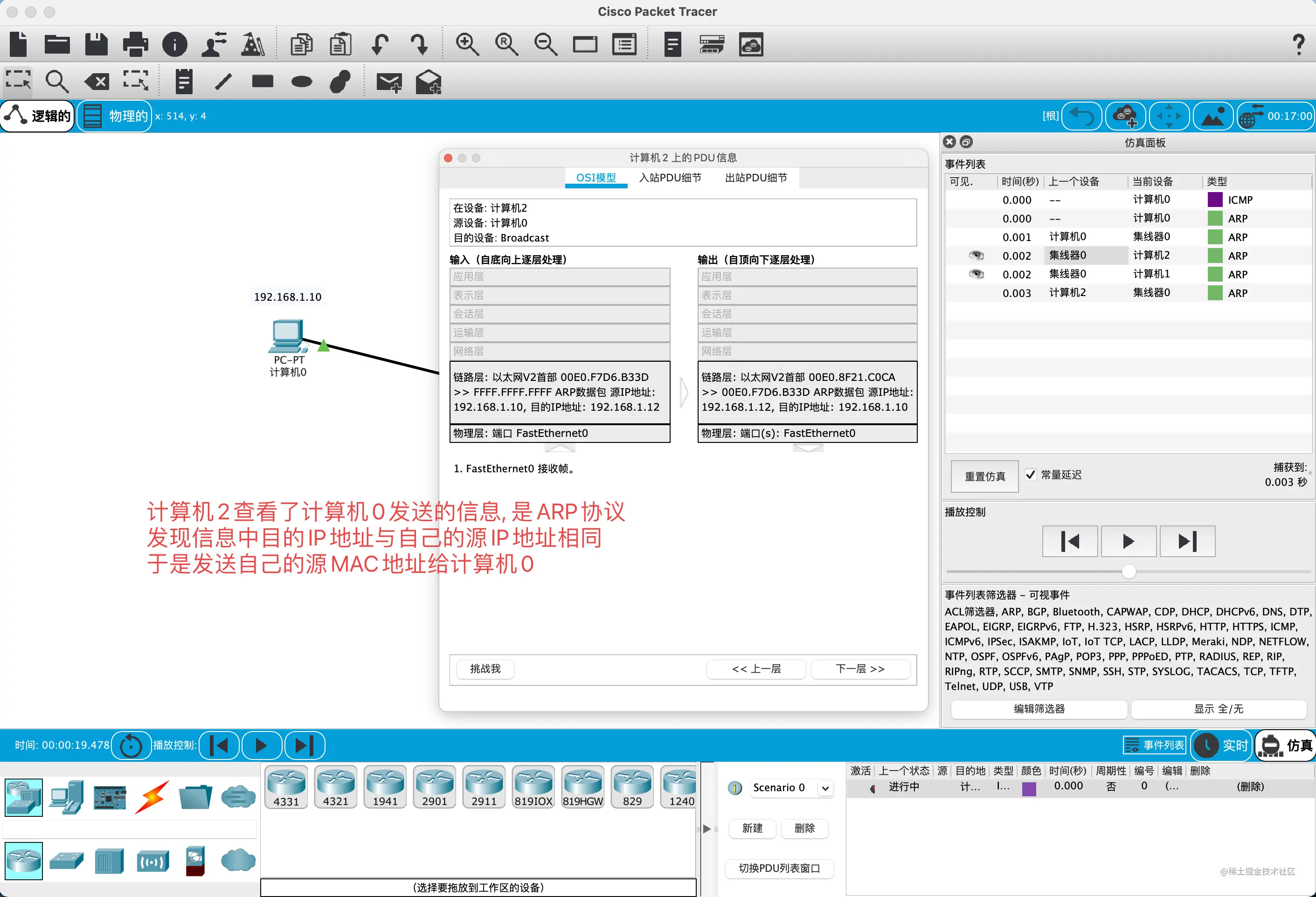This screenshot has height=897, width=1316.
Task: Click the Zoom Out magnifier icon
Action: click(545, 44)
